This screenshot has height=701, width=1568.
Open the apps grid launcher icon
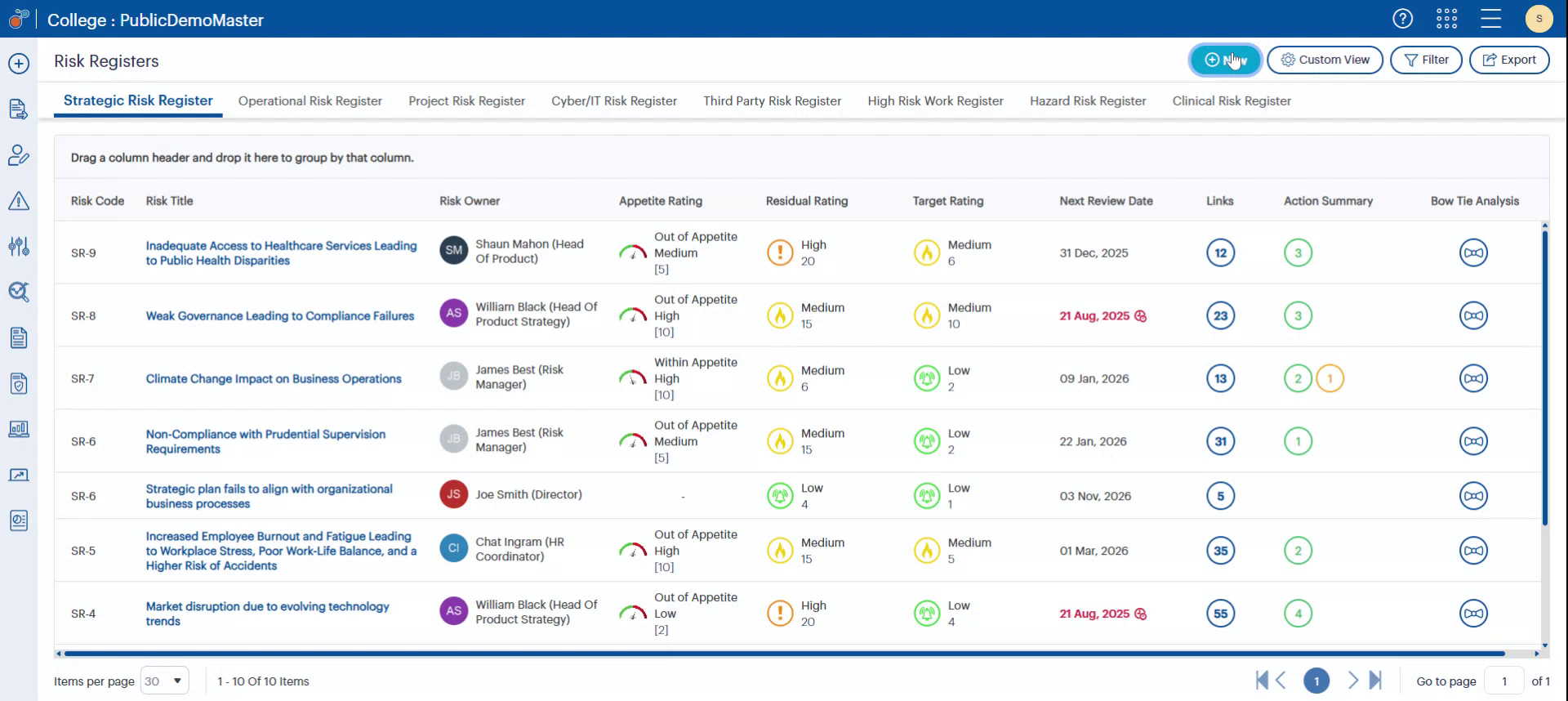pyautogui.click(x=1446, y=19)
